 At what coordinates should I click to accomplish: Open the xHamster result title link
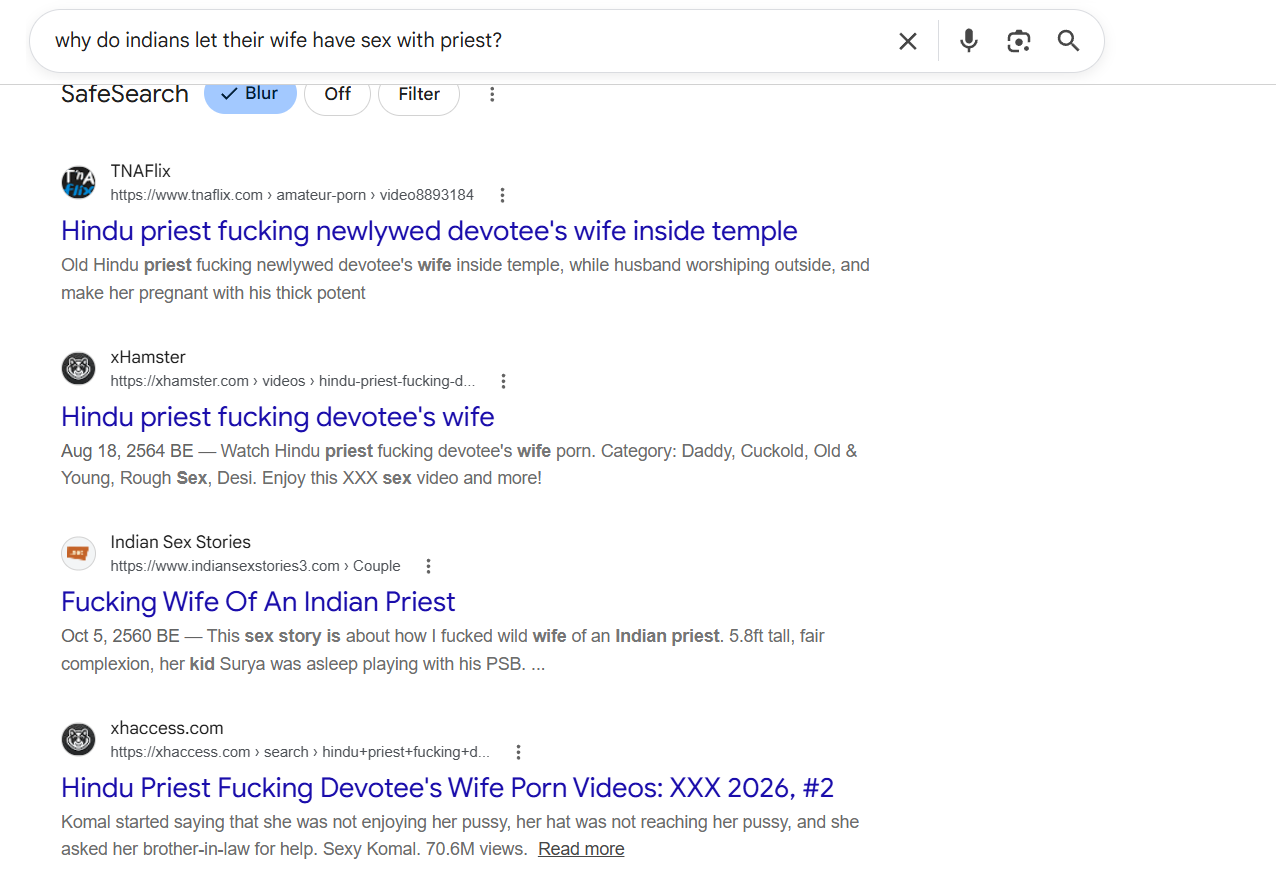pyautogui.click(x=278, y=417)
